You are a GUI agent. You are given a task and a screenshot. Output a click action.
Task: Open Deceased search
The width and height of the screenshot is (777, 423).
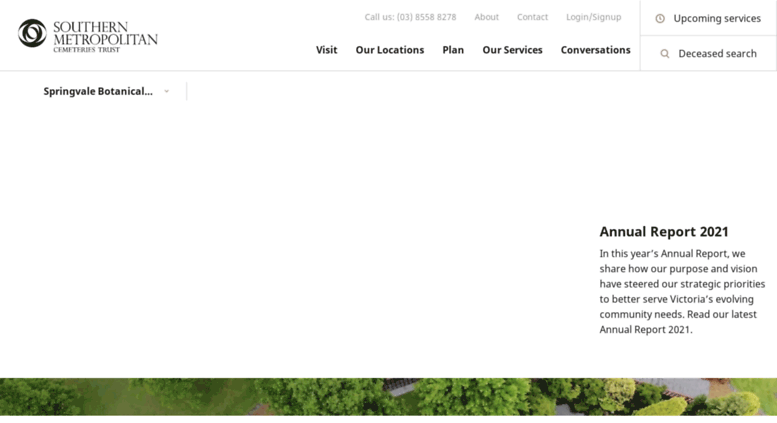tap(708, 53)
